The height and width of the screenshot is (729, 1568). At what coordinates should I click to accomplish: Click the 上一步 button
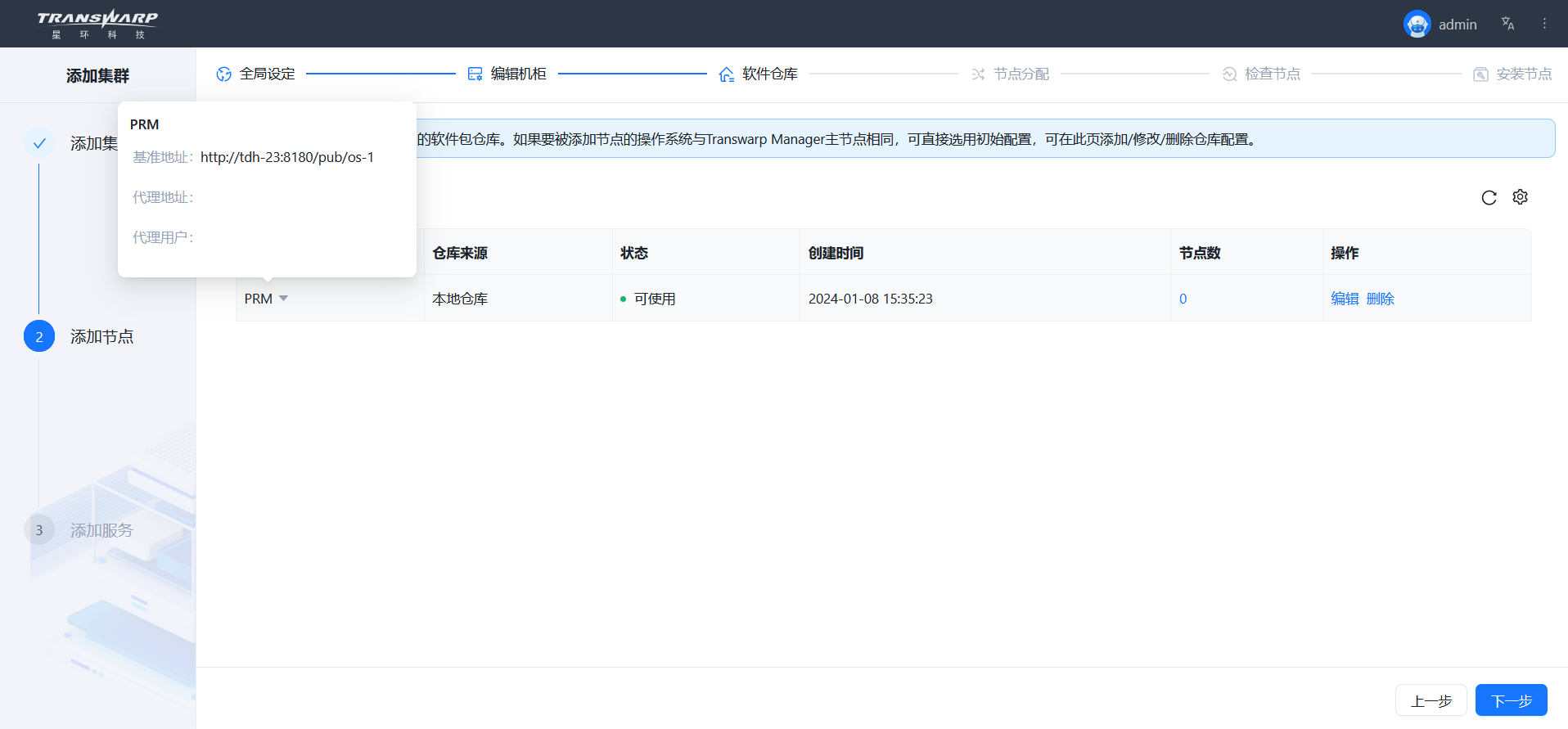tap(1431, 700)
